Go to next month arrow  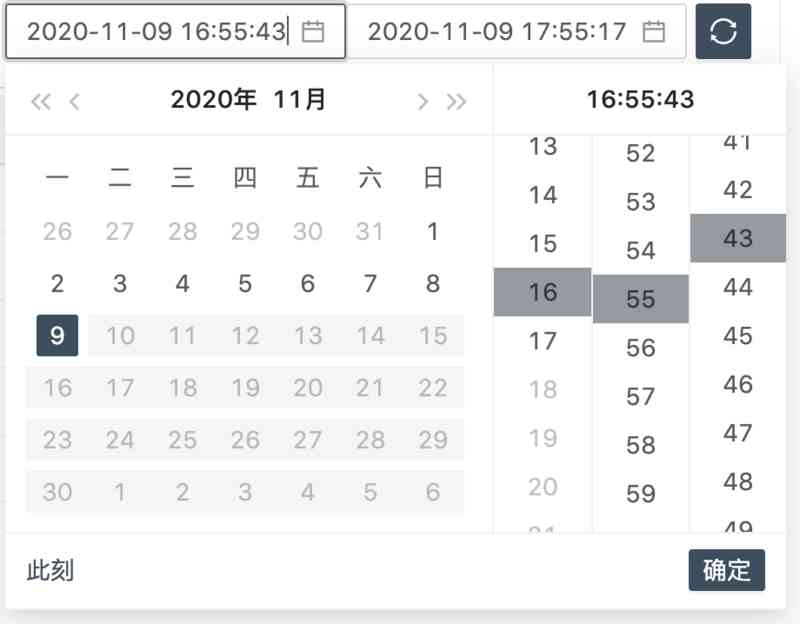[x=423, y=100]
